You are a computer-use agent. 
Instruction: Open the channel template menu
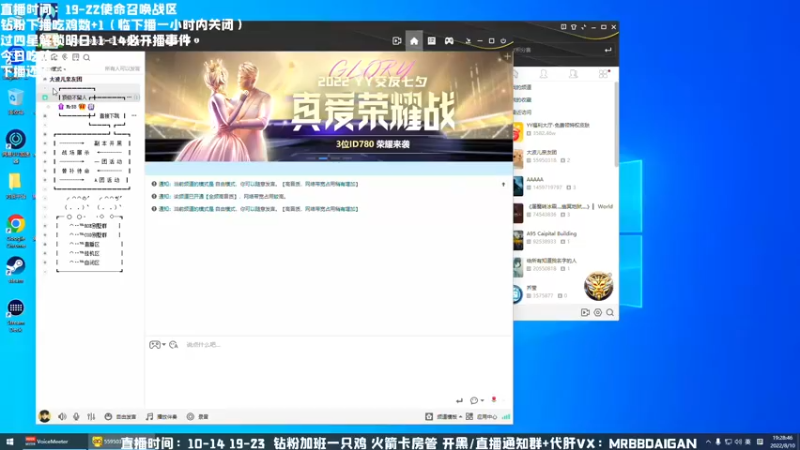pyautogui.click(x=444, y=417)
